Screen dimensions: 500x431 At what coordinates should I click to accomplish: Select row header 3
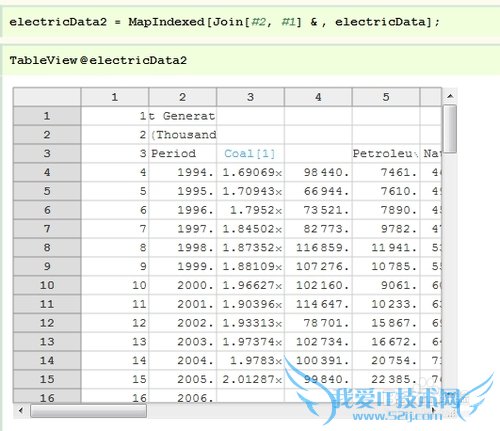(47, 154)
